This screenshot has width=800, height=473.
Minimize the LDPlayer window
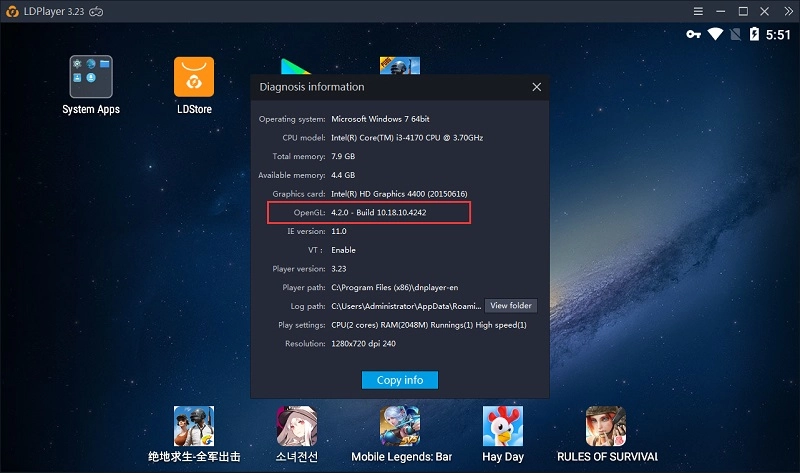[x=720, y=11]
